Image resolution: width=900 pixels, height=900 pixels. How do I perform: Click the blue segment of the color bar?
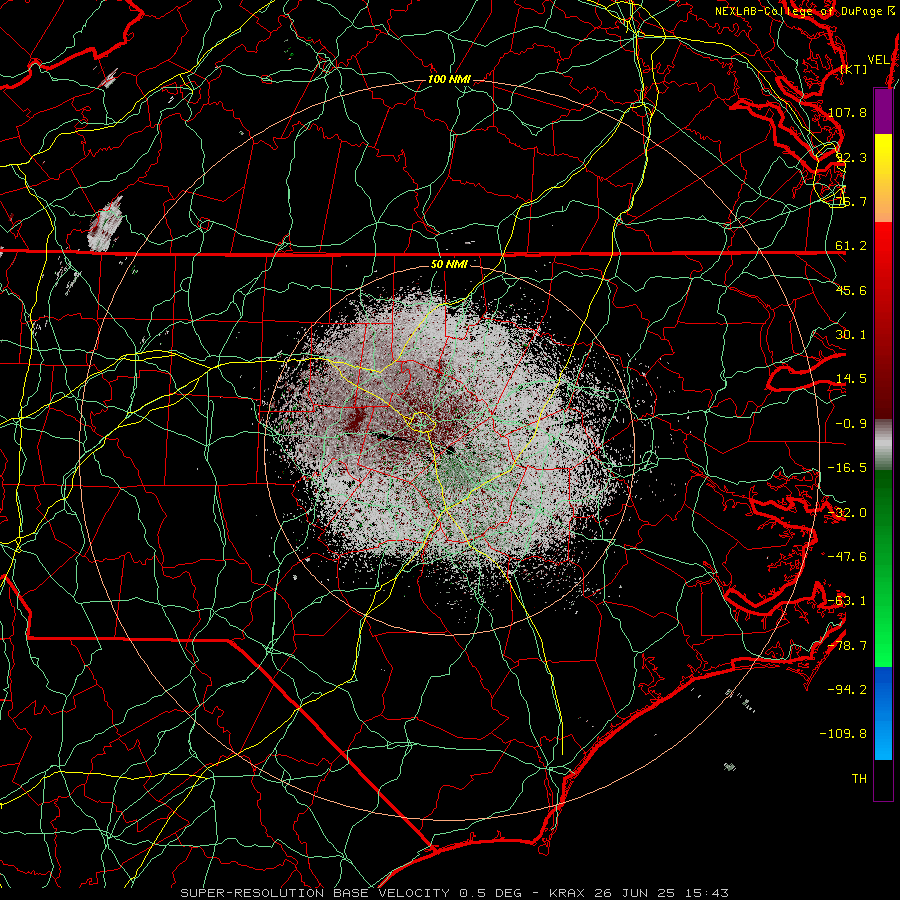[x=883, y=713]
